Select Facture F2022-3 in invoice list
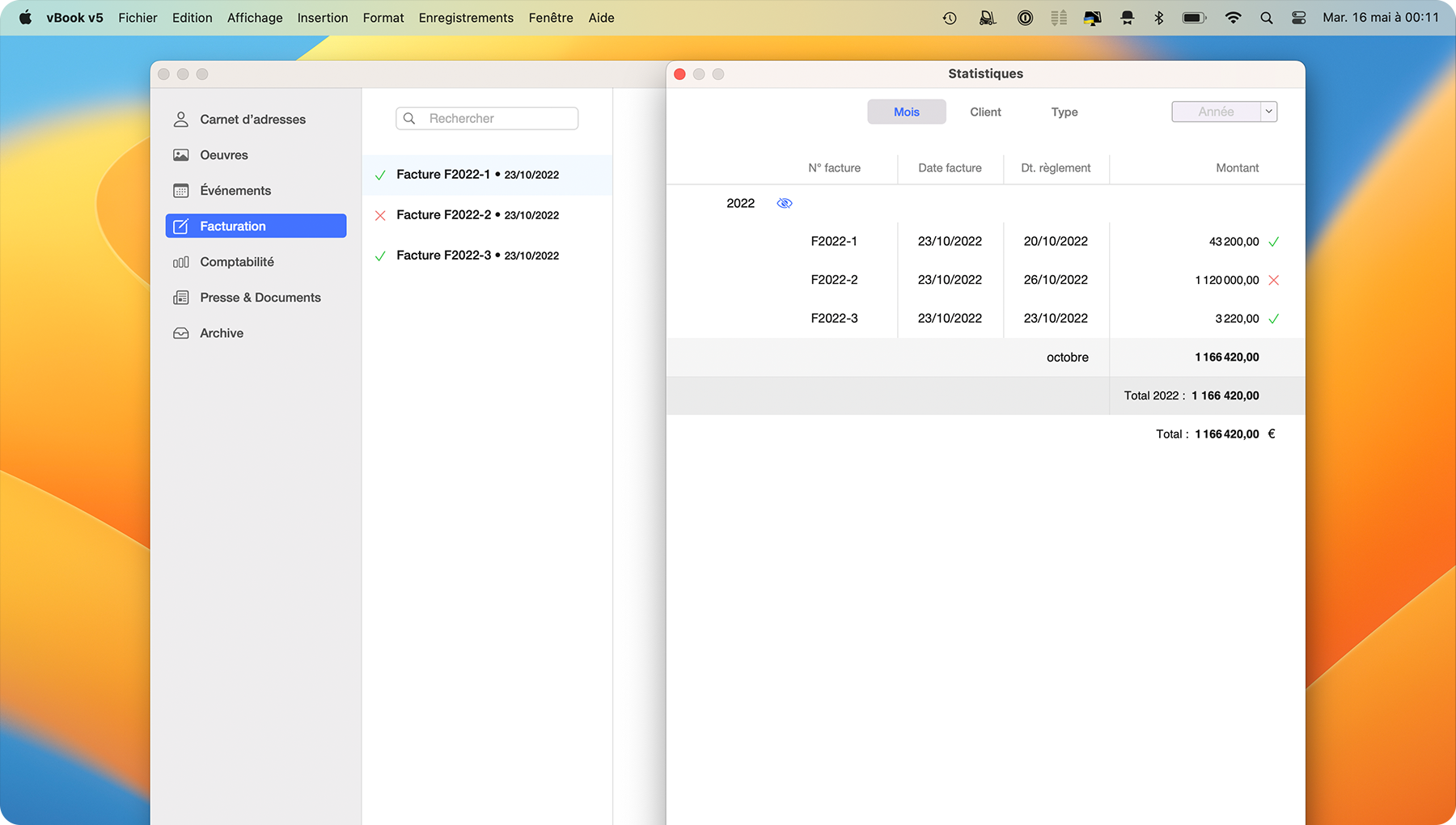Image resolution: width=1456 pixels, height=825 pixels. (477, 256)
